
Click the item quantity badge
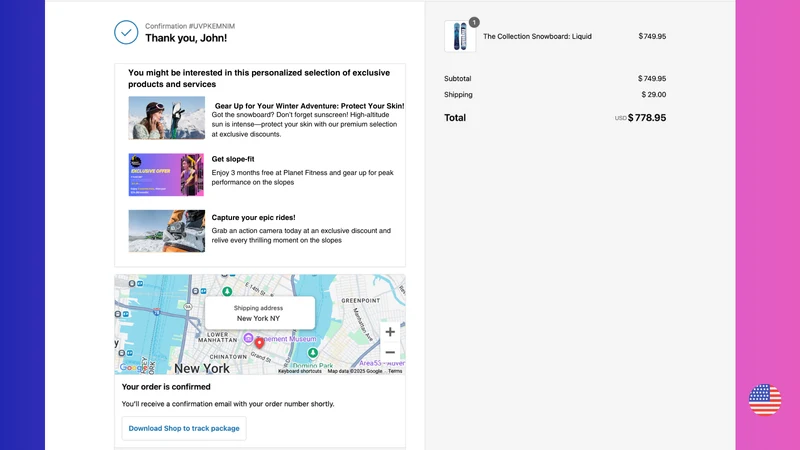click(474, 22)
